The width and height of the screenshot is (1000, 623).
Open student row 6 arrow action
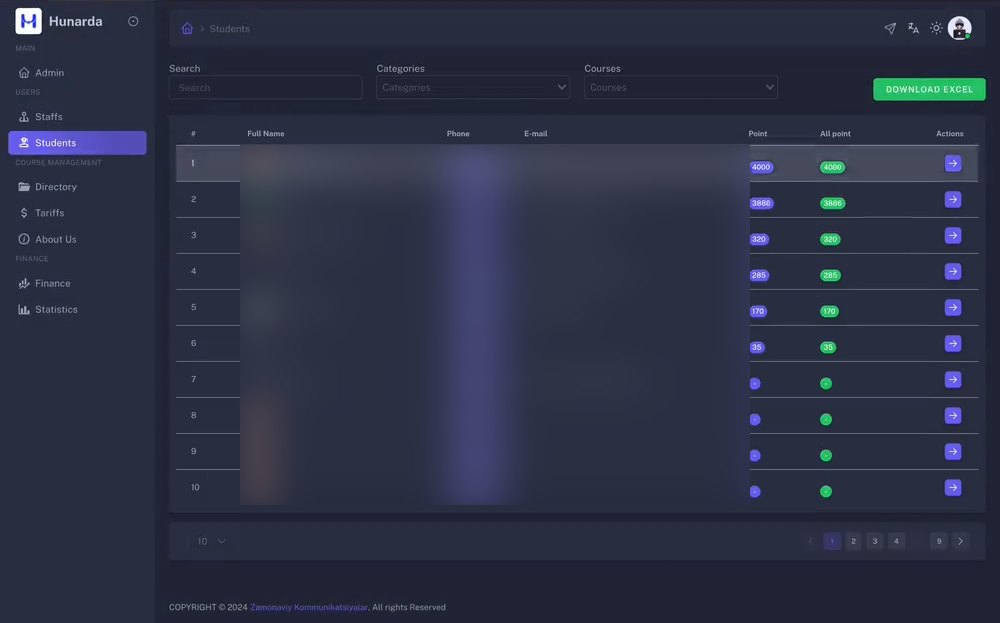pyautogui.click(x=953, y=344)
